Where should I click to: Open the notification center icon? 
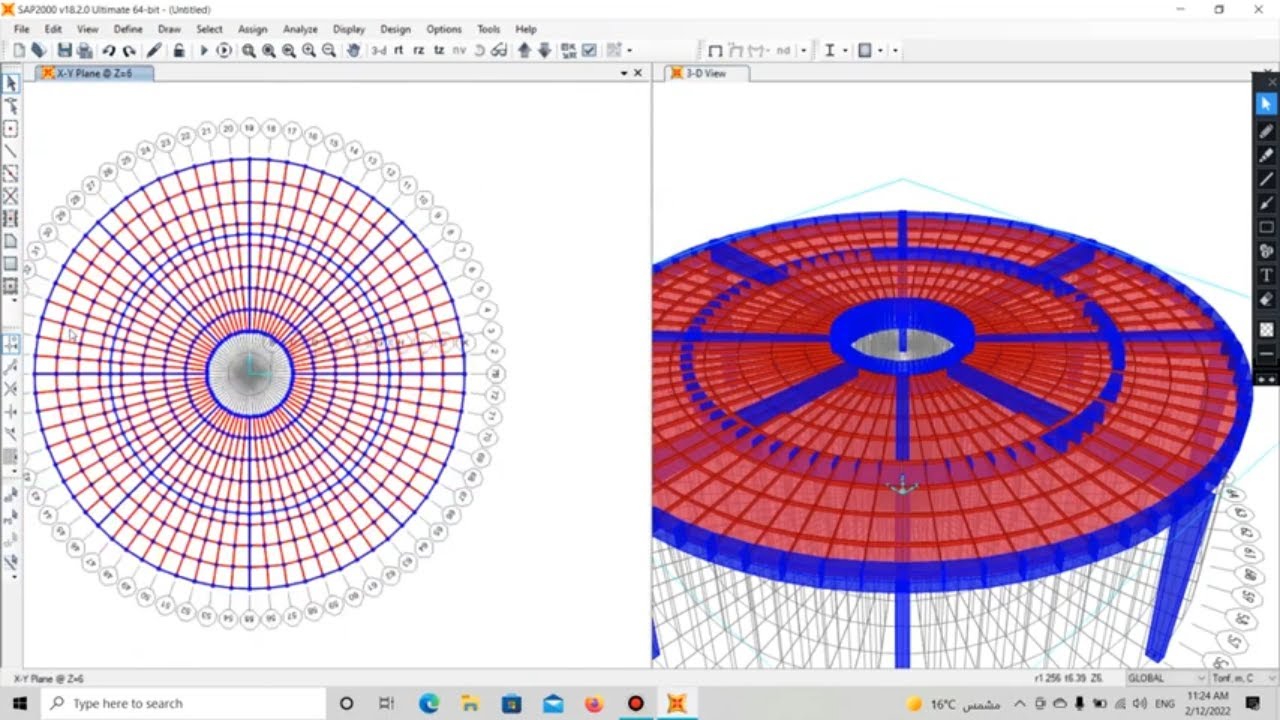coord(1253,704)
